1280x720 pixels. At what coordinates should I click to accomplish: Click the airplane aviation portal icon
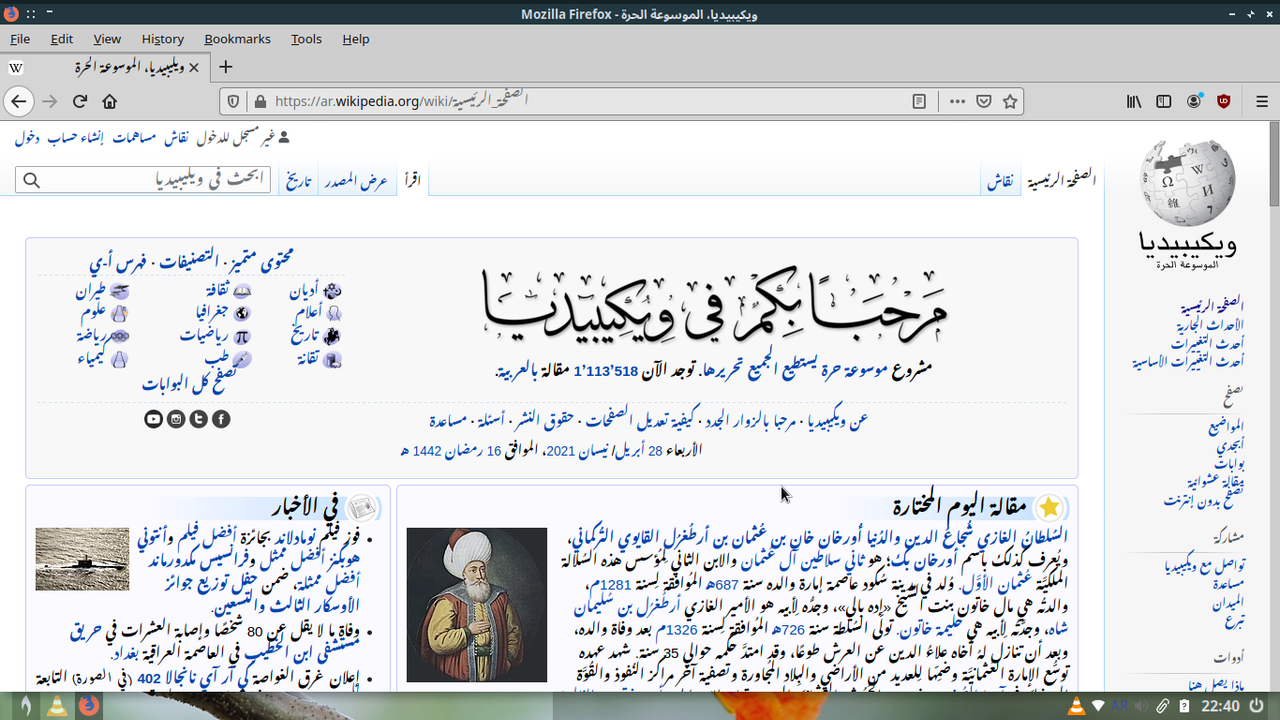tap(119, 291)
